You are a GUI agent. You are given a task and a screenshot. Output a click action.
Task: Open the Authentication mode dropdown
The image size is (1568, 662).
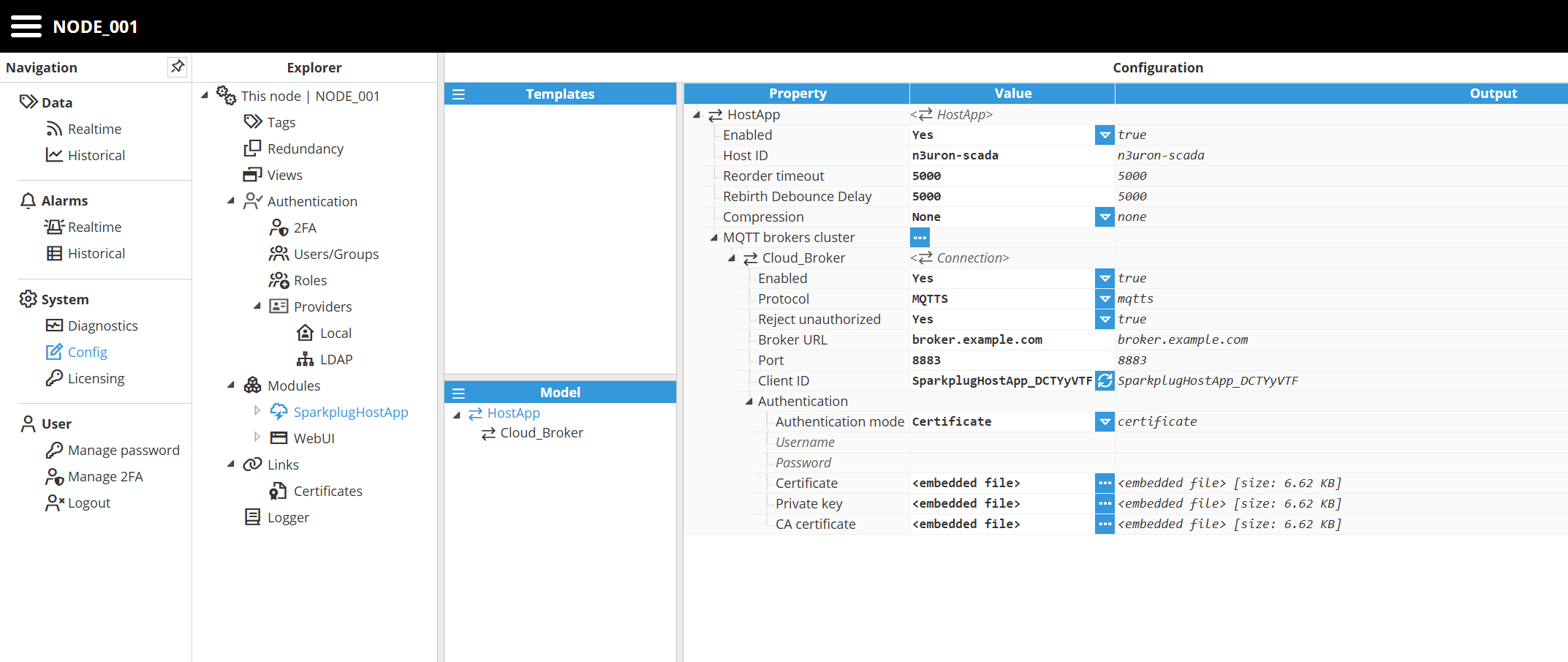(x=1105, y=421)
